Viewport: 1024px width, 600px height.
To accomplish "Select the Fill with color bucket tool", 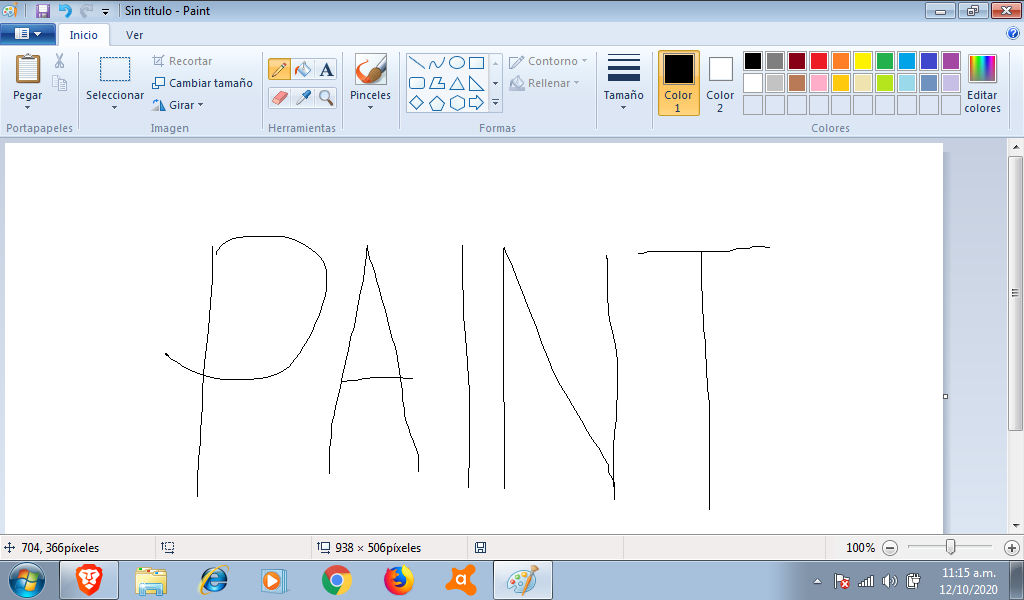I will [x=302, y=69].
